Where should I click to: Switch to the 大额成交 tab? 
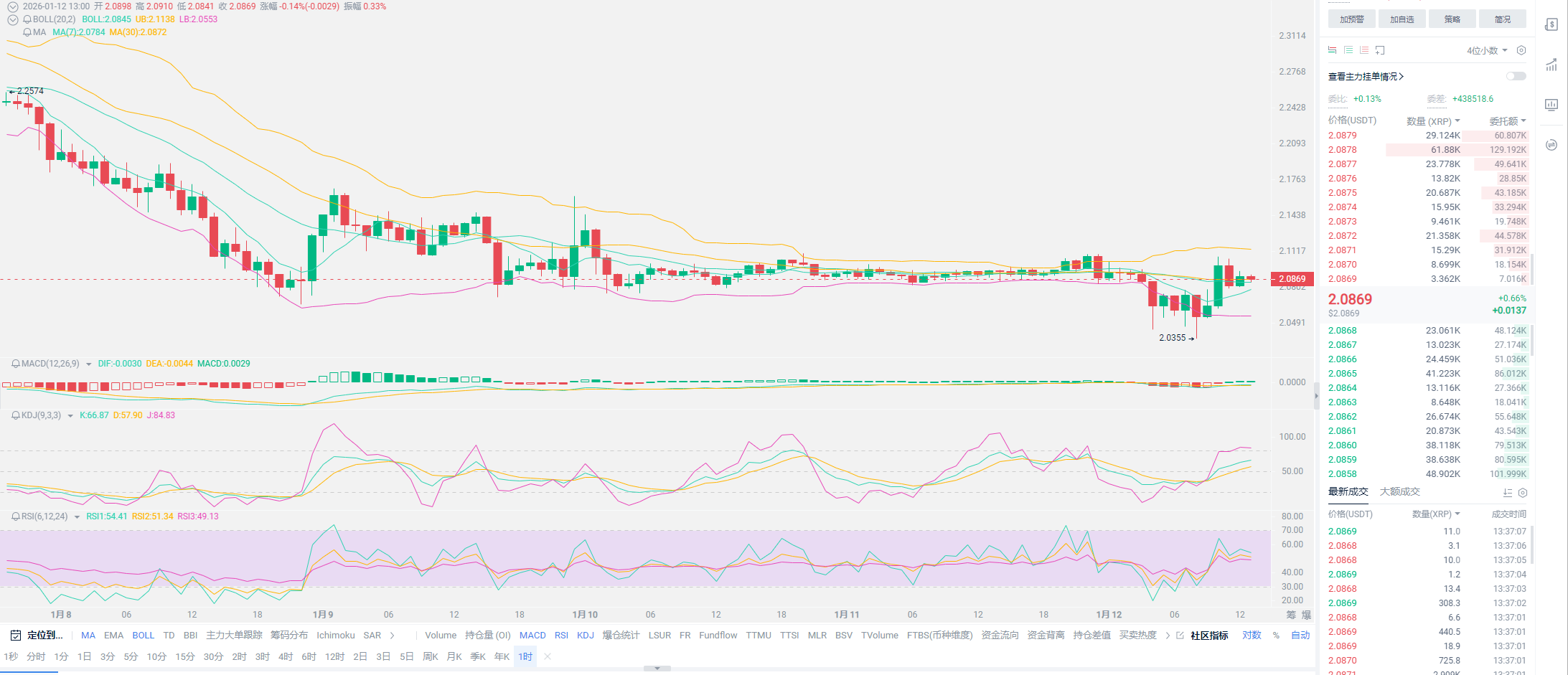click(x=1399, y=492)
